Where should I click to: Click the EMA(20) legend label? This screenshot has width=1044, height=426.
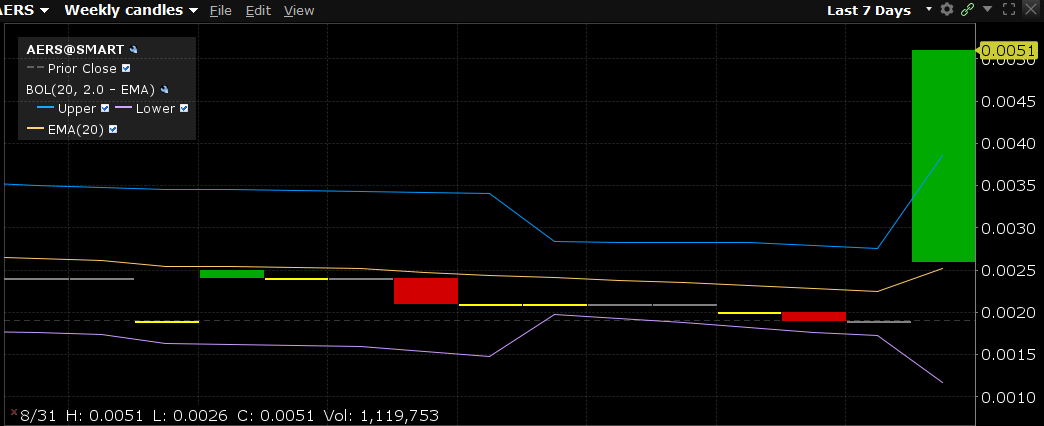tap(76, 130)
